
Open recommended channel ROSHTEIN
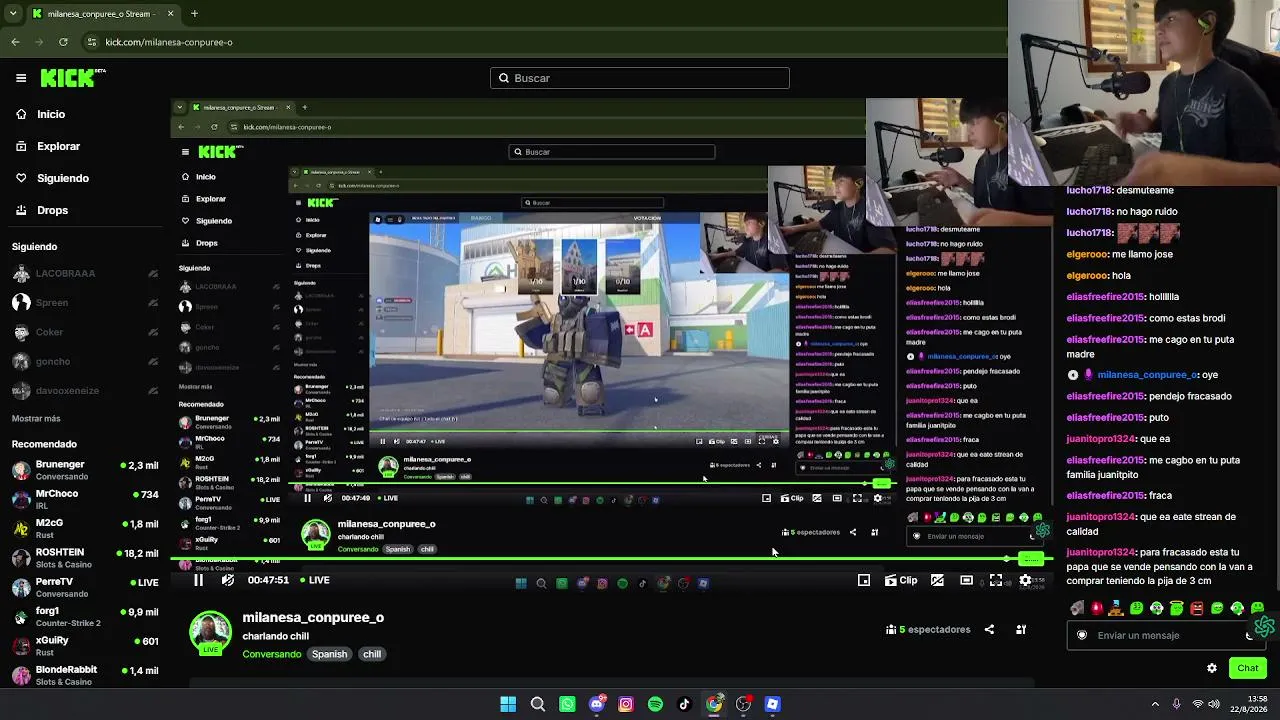pyautogui.click(x=84, y=557)
